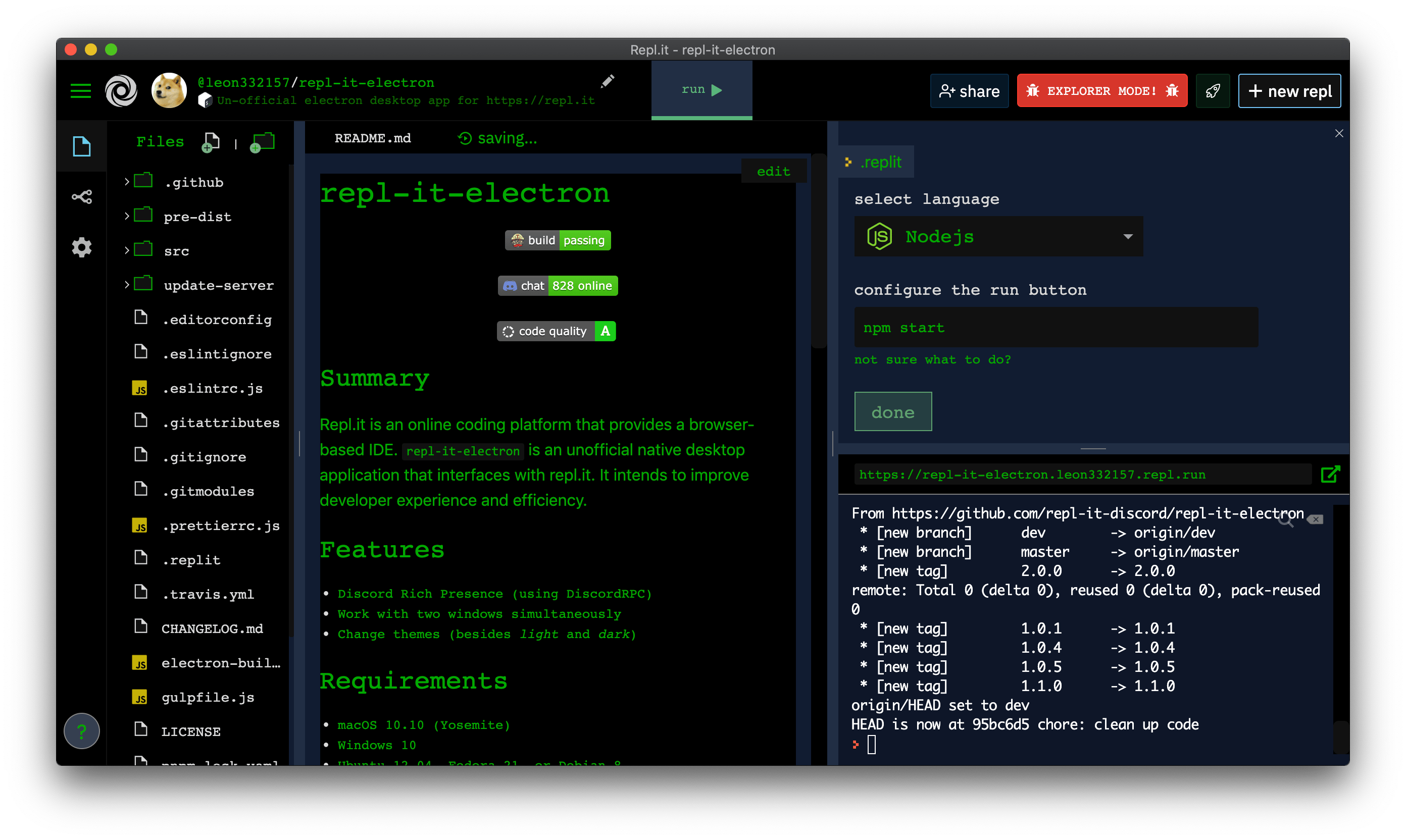Open the version control sidebar icon

tap(81, 196)
